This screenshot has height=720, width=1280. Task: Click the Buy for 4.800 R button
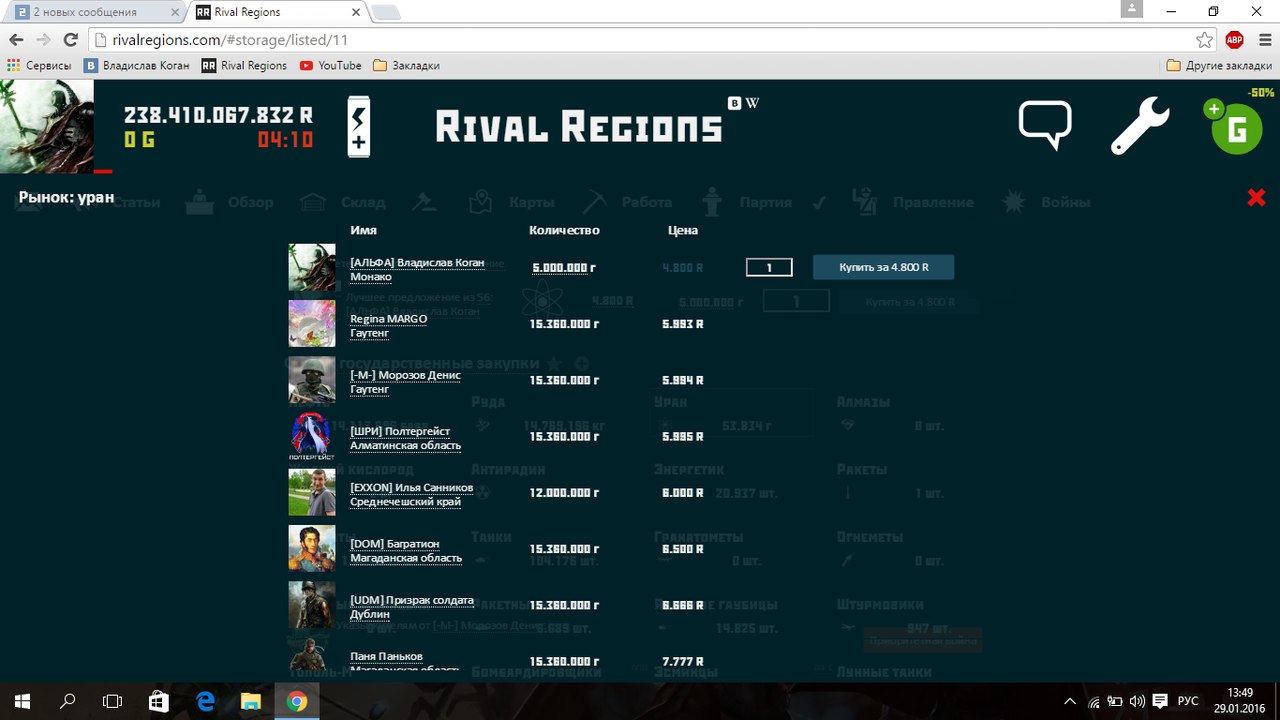(883, 267)
